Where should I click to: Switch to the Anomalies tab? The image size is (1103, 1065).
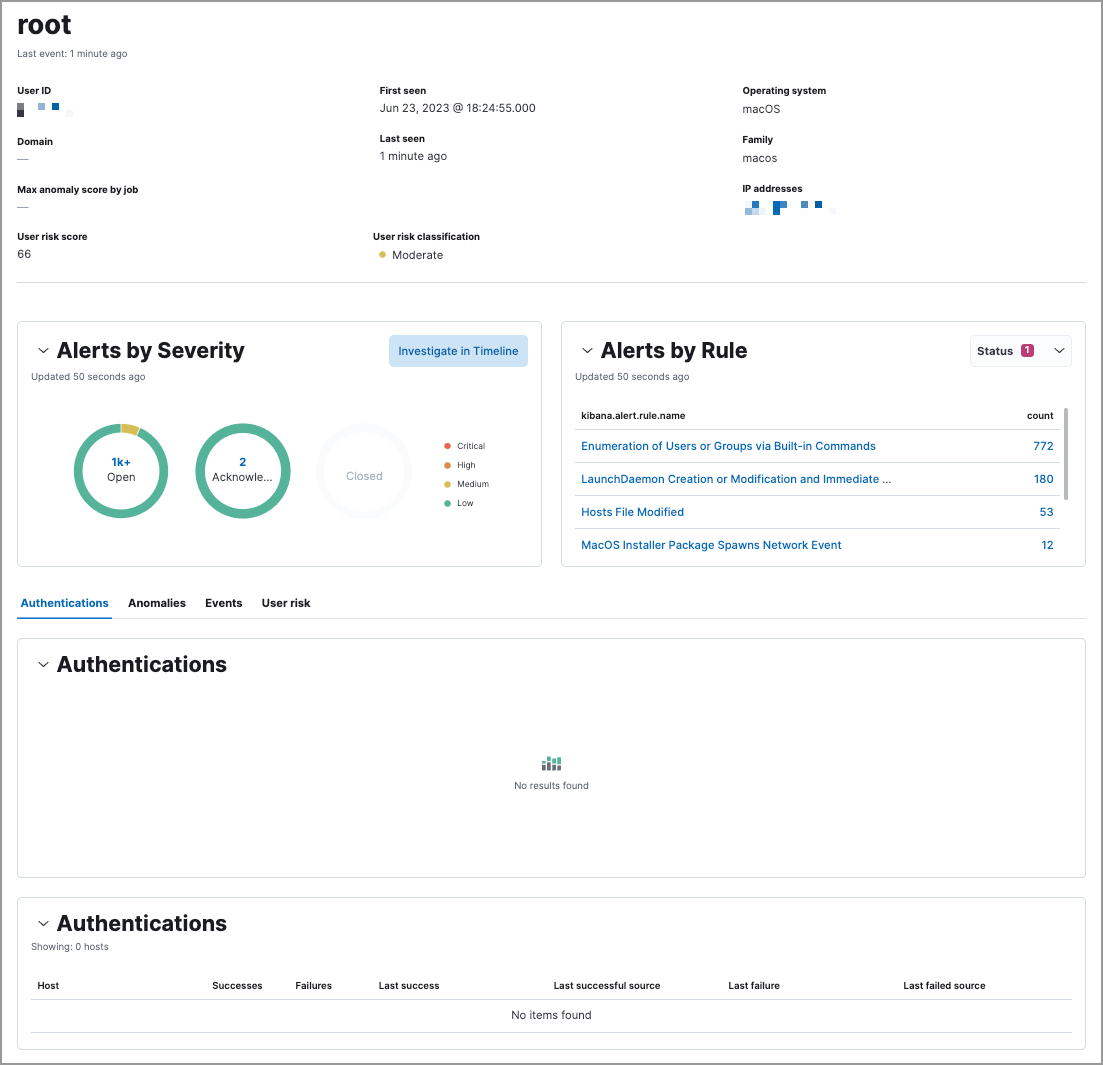point(156,603)
